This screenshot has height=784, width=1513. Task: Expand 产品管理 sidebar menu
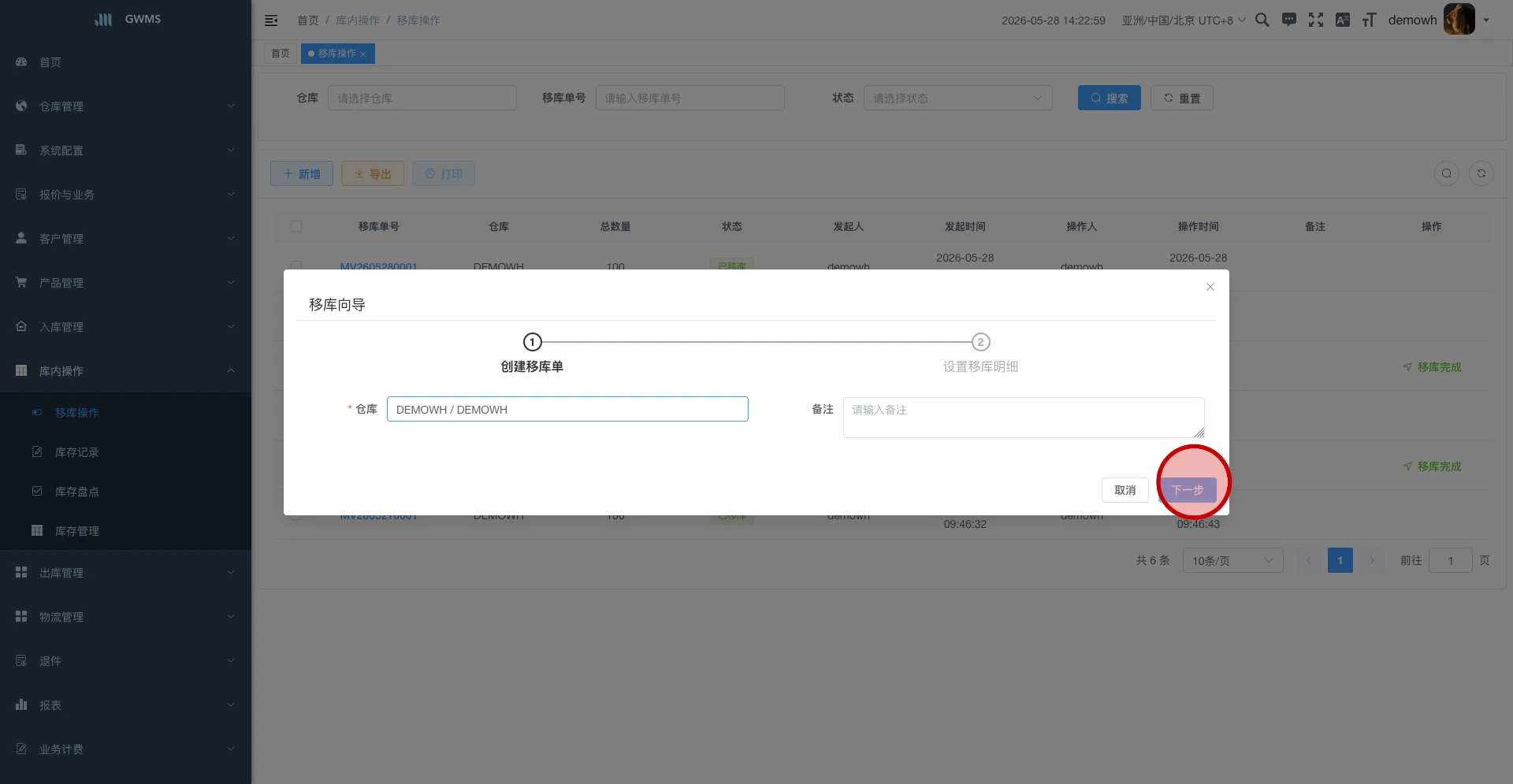point(126,283)
